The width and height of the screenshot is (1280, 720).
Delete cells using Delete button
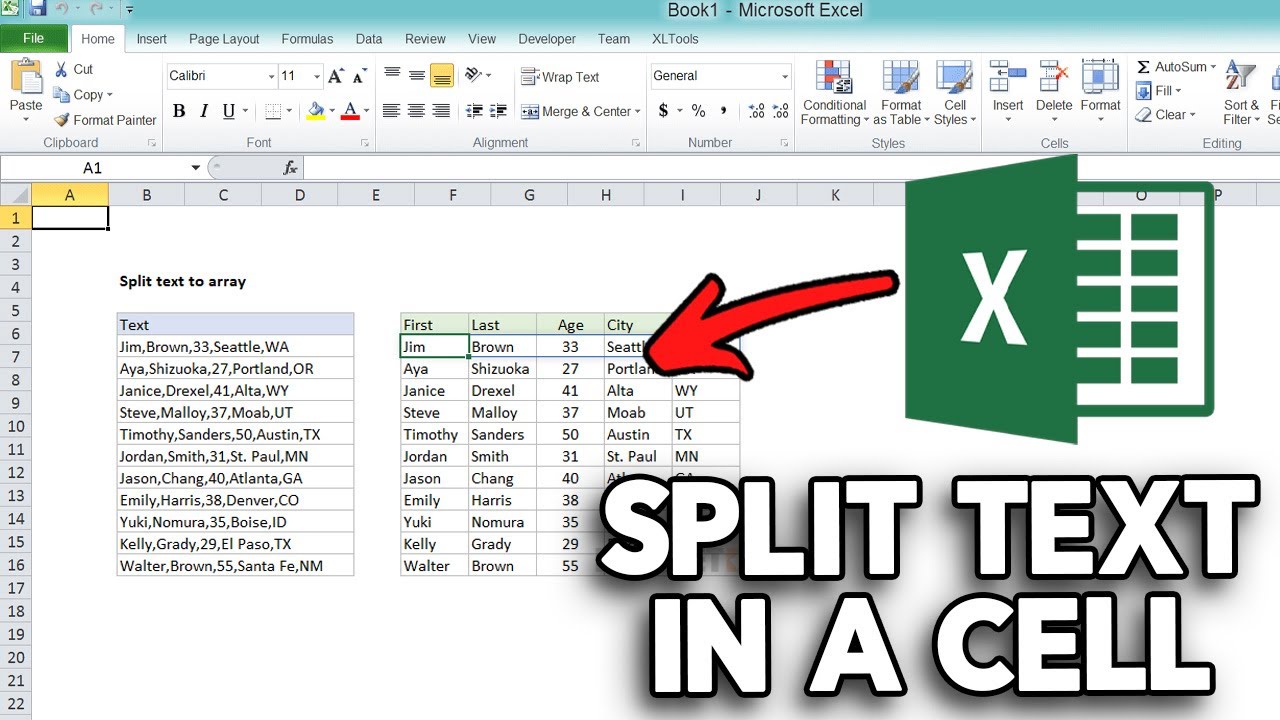point(1054,92)
